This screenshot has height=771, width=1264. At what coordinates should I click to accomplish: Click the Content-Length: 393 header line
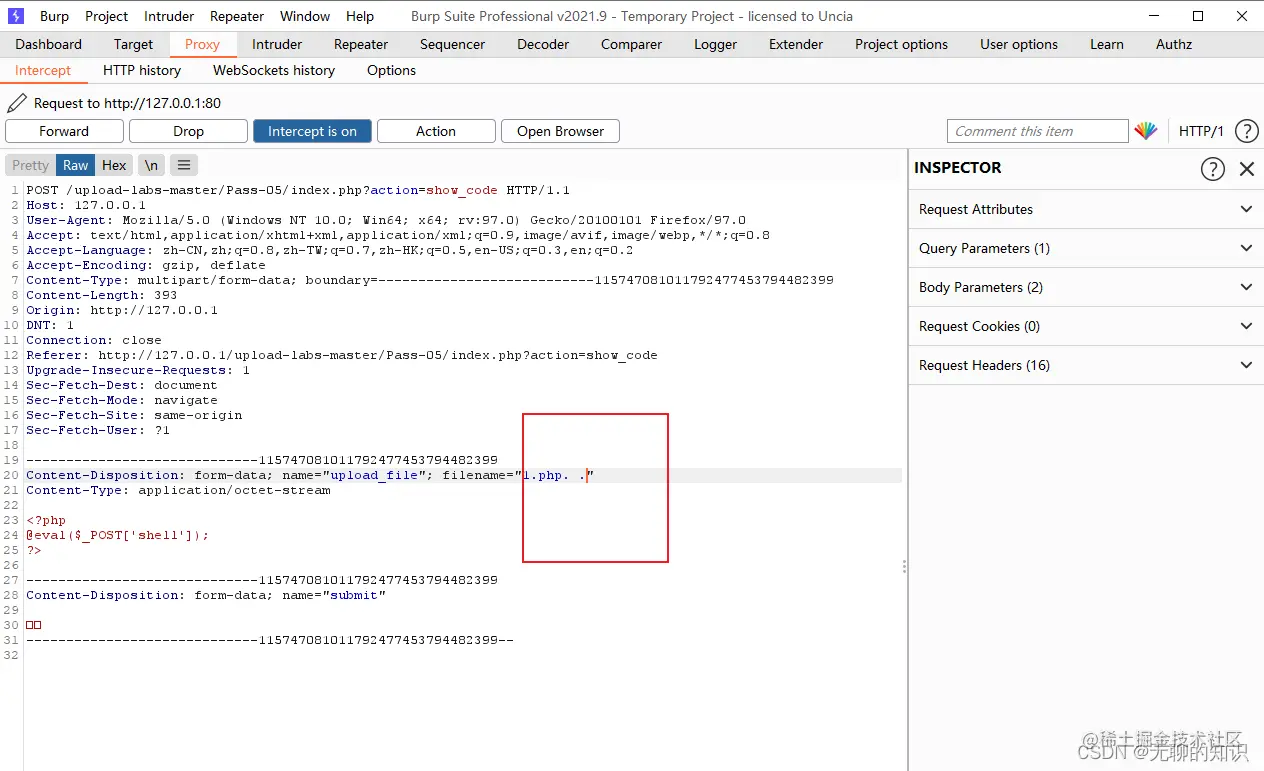click(102, 295)
